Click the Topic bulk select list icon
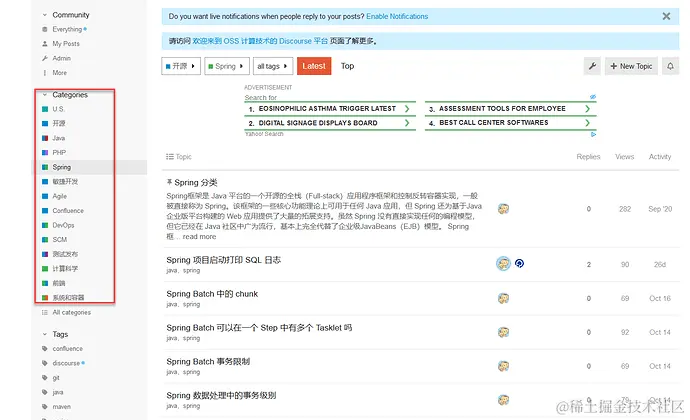Image resolution: width=690 pixels, height=420 pixels. pyautogui.click(x=169, y=156)
